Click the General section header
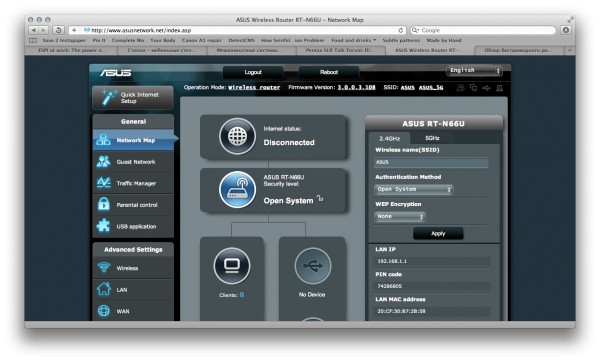This screenshot has height=362, width=600. coord(133,122)
